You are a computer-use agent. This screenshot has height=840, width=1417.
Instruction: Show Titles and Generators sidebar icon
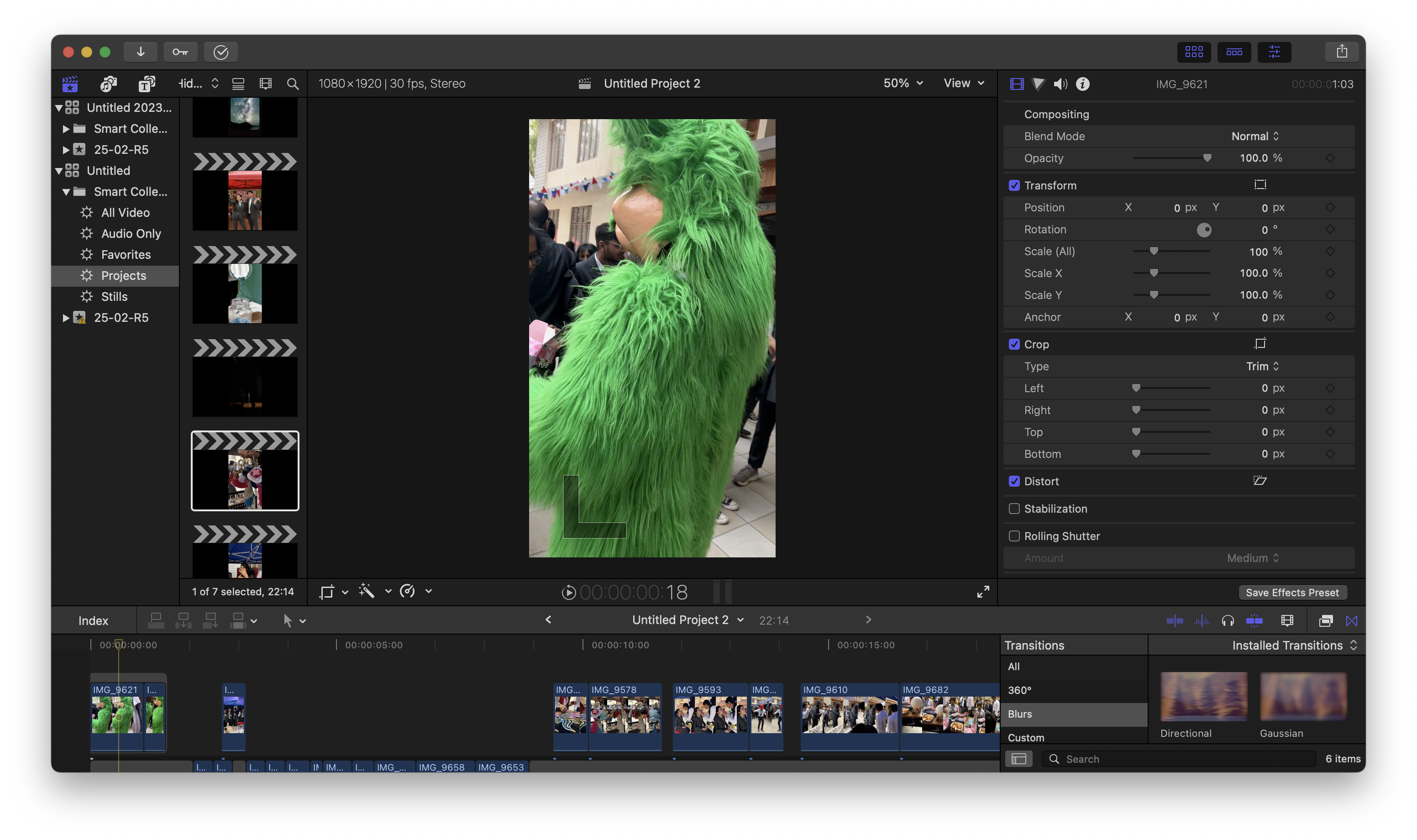point(147,84)
